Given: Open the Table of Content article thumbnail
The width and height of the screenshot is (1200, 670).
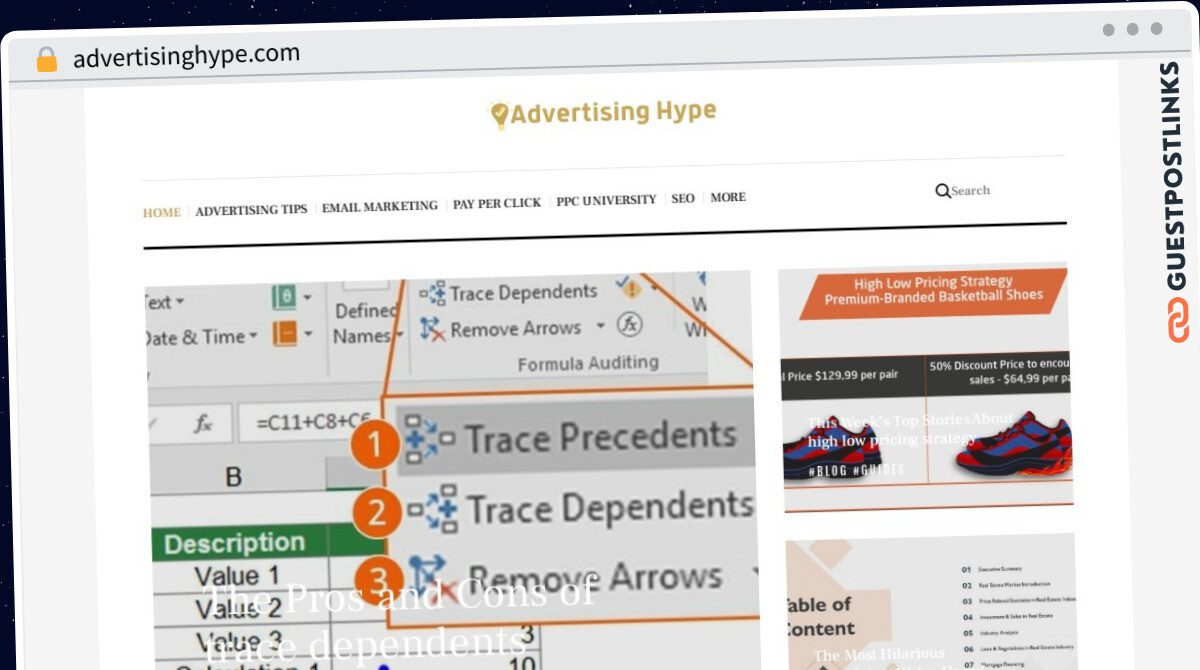Looking at the screenshot, I should click(x=930, y=603).
